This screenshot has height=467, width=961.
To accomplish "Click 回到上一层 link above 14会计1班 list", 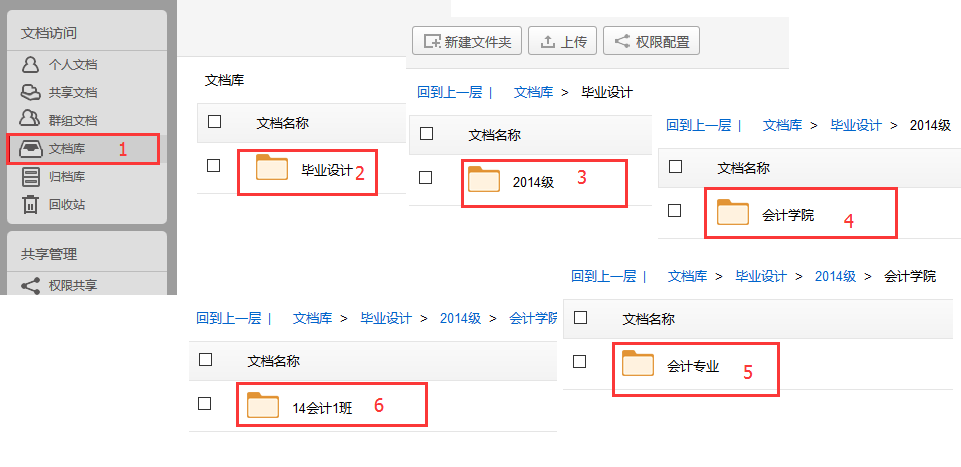I will [228, 318].
